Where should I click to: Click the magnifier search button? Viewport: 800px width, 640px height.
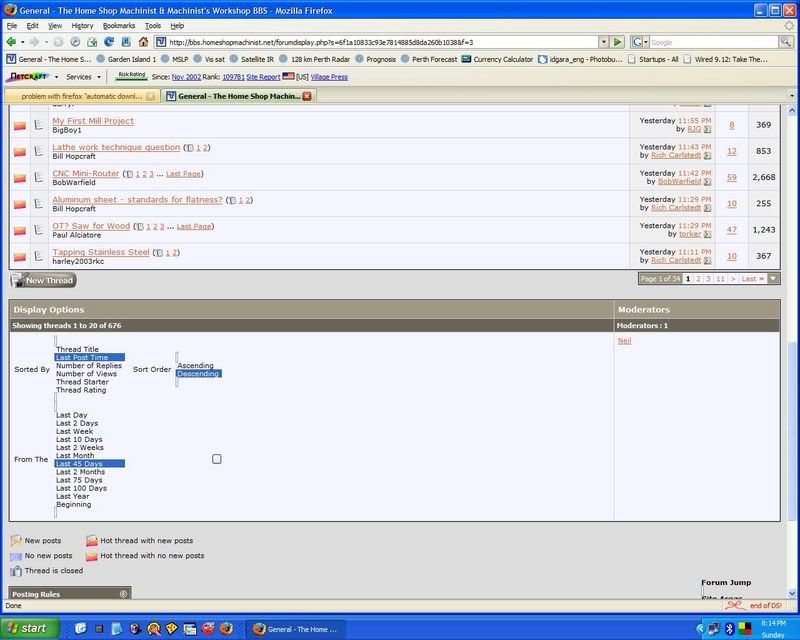(786, 42)
